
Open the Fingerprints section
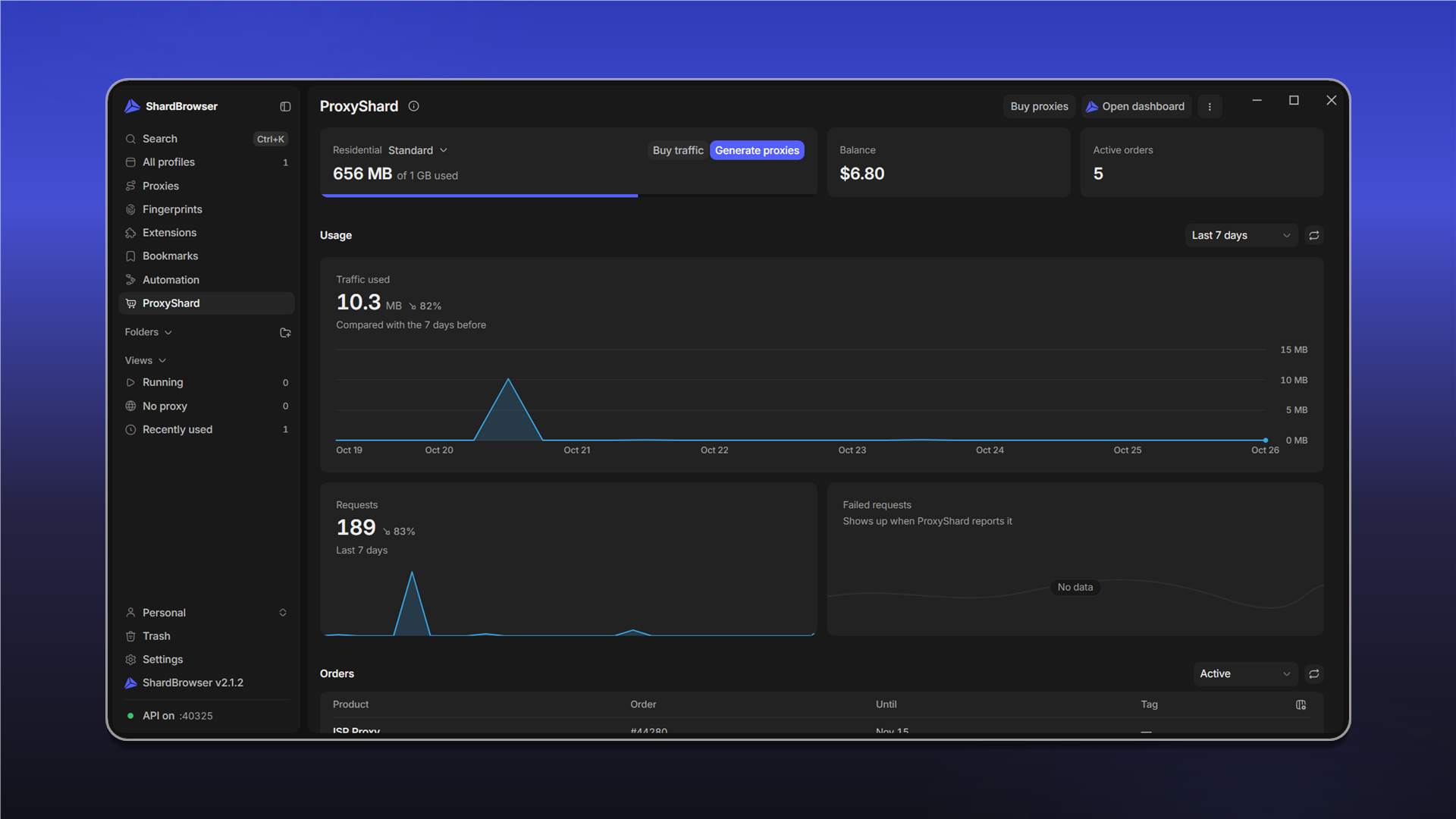click(x=206, y=209)
